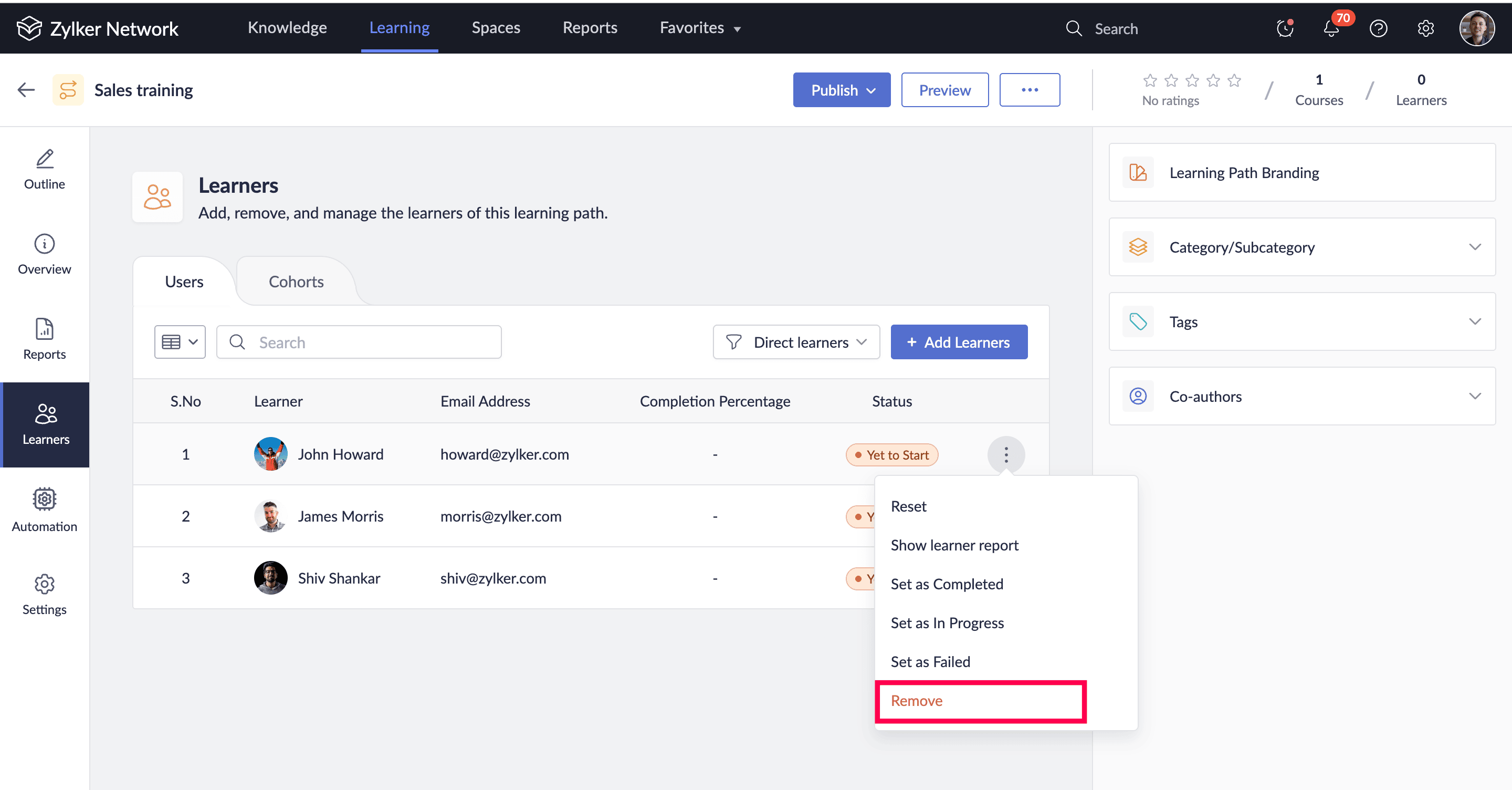Viewport: 1512px width, 790px height.
Task: Click the notifications bell icon
Action: [x=1331, y=29]
